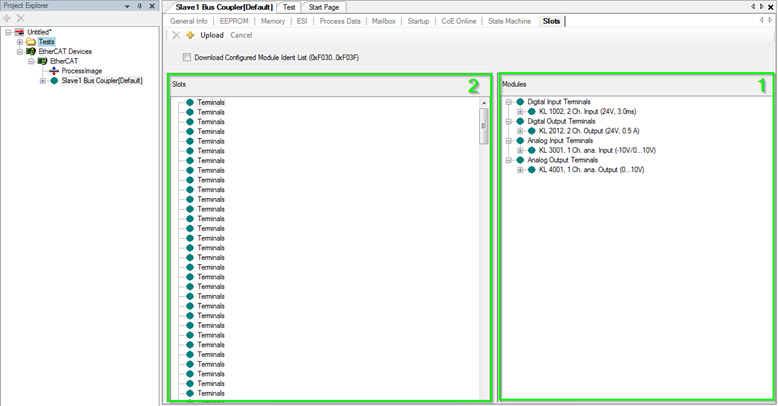Expand the KL 1002 module entry

520,112
